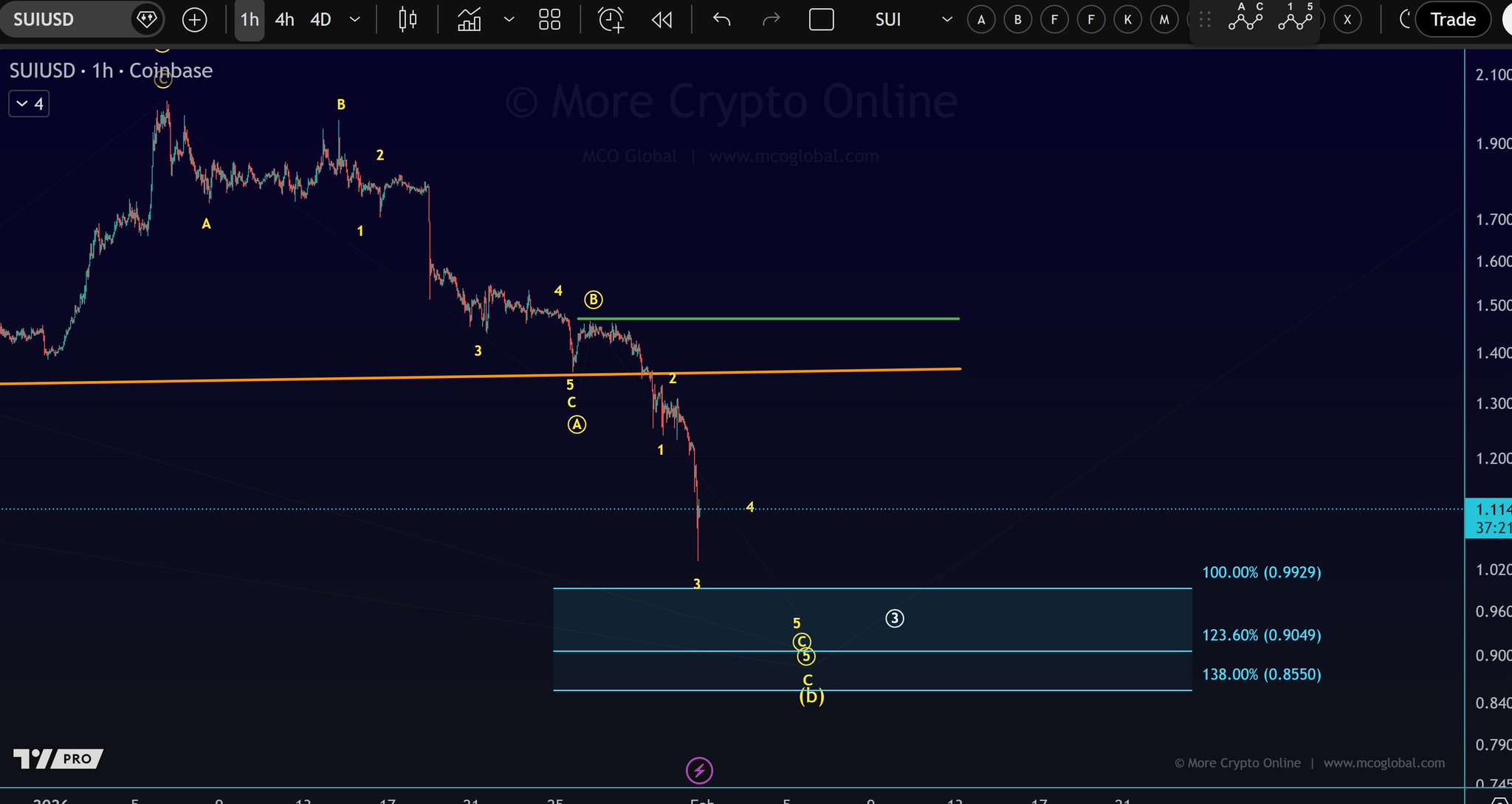Click the rectangle layout setup icon
Screen dimensions: 1512x804
(821, 20)
